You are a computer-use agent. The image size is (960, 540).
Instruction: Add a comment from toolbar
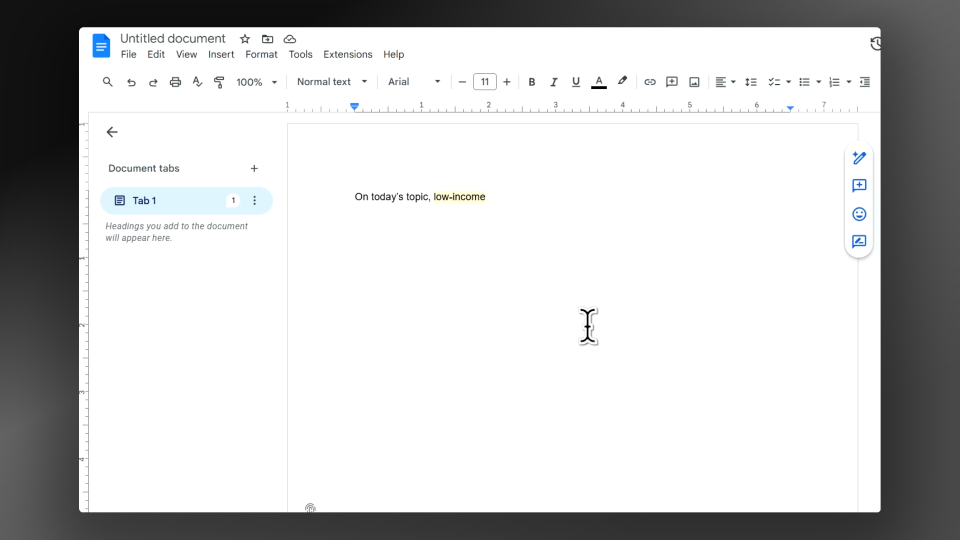tap(672, 82)
